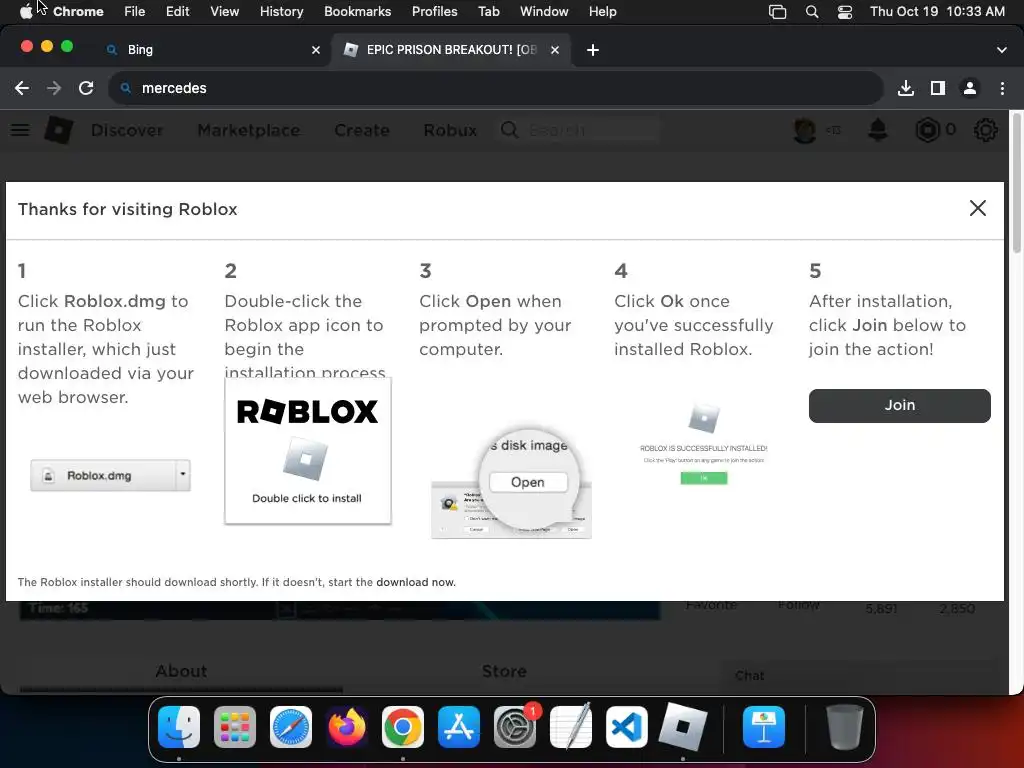
Task: Open Roblox notifications bell
Action: point(878,130)
